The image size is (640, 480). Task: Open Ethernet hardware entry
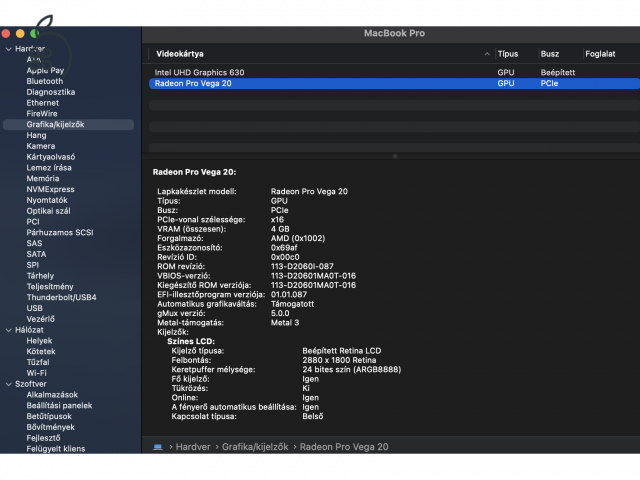tap(42, 103)
